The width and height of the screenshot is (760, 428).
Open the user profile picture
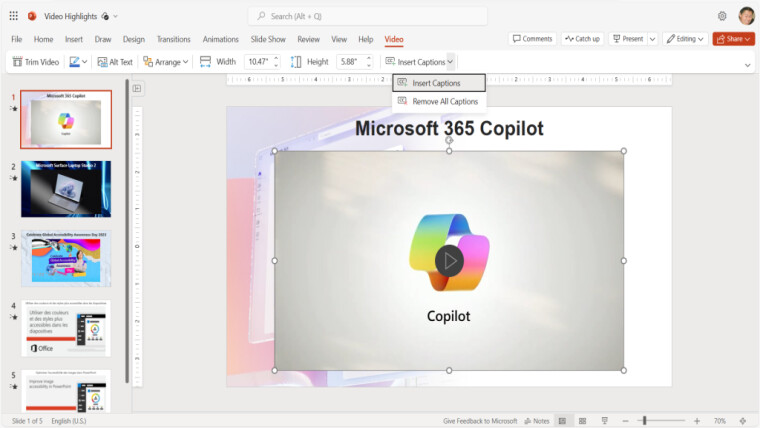pyautogui.click(x=746, y=16)
